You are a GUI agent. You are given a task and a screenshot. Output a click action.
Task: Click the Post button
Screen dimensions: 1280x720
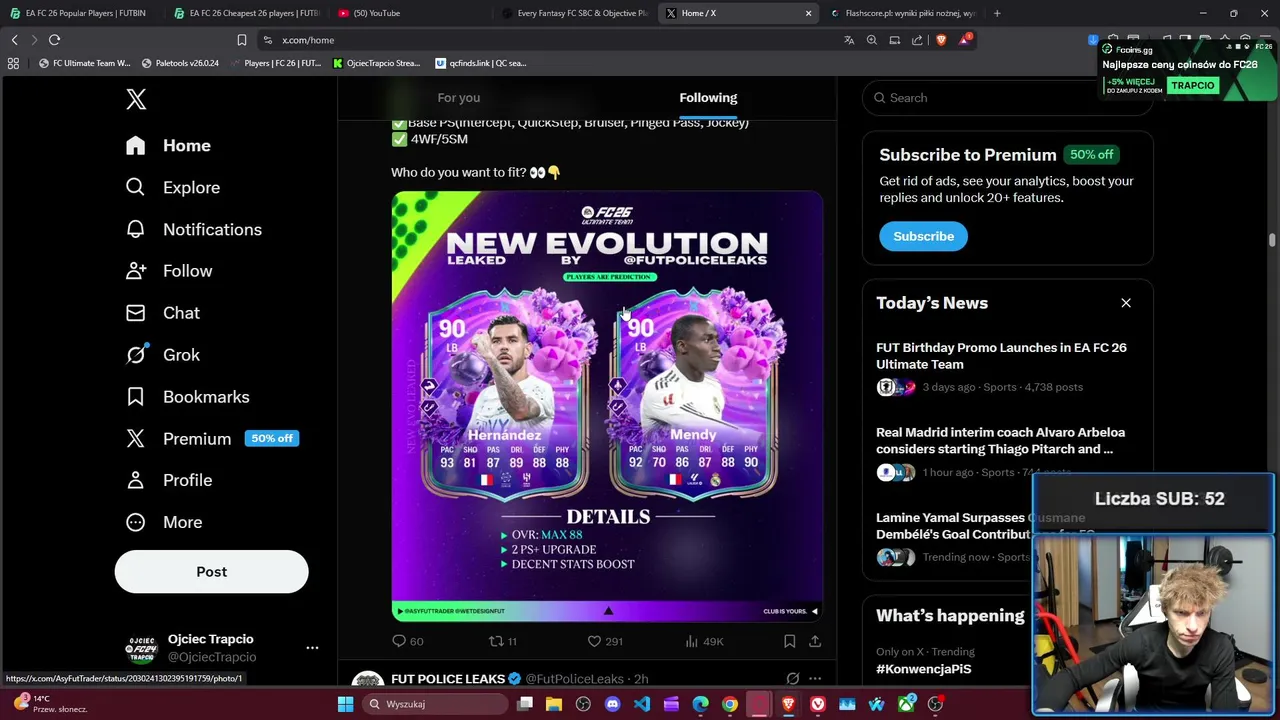pos(211,572)
